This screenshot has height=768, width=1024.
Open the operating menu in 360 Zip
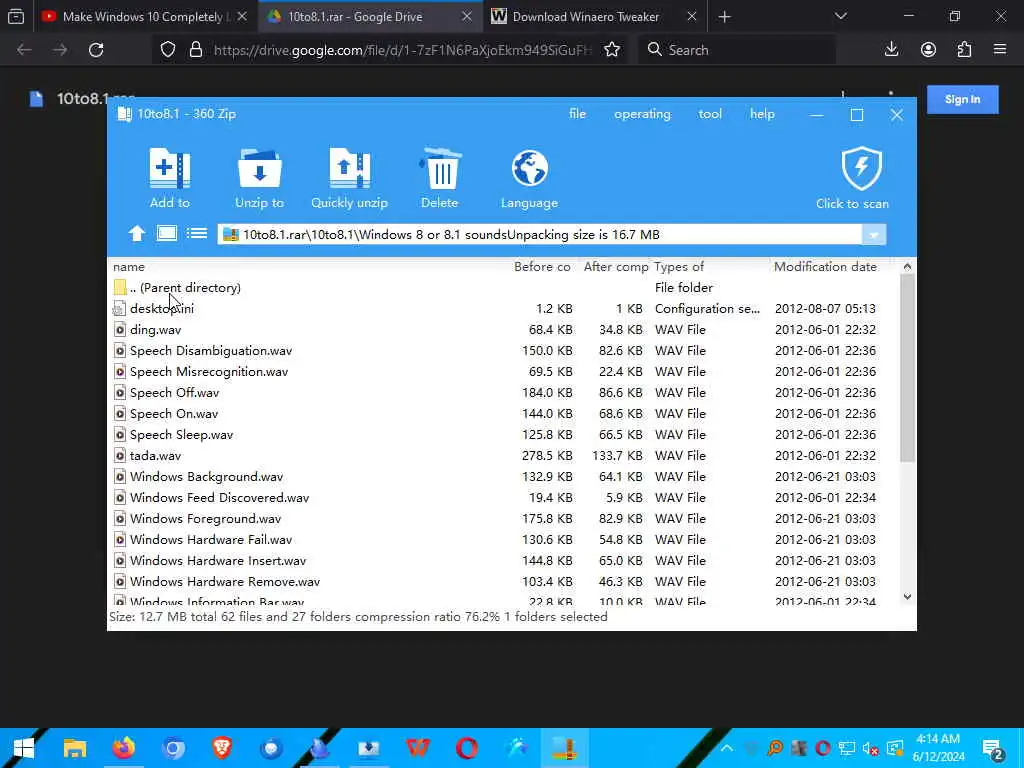642,114
